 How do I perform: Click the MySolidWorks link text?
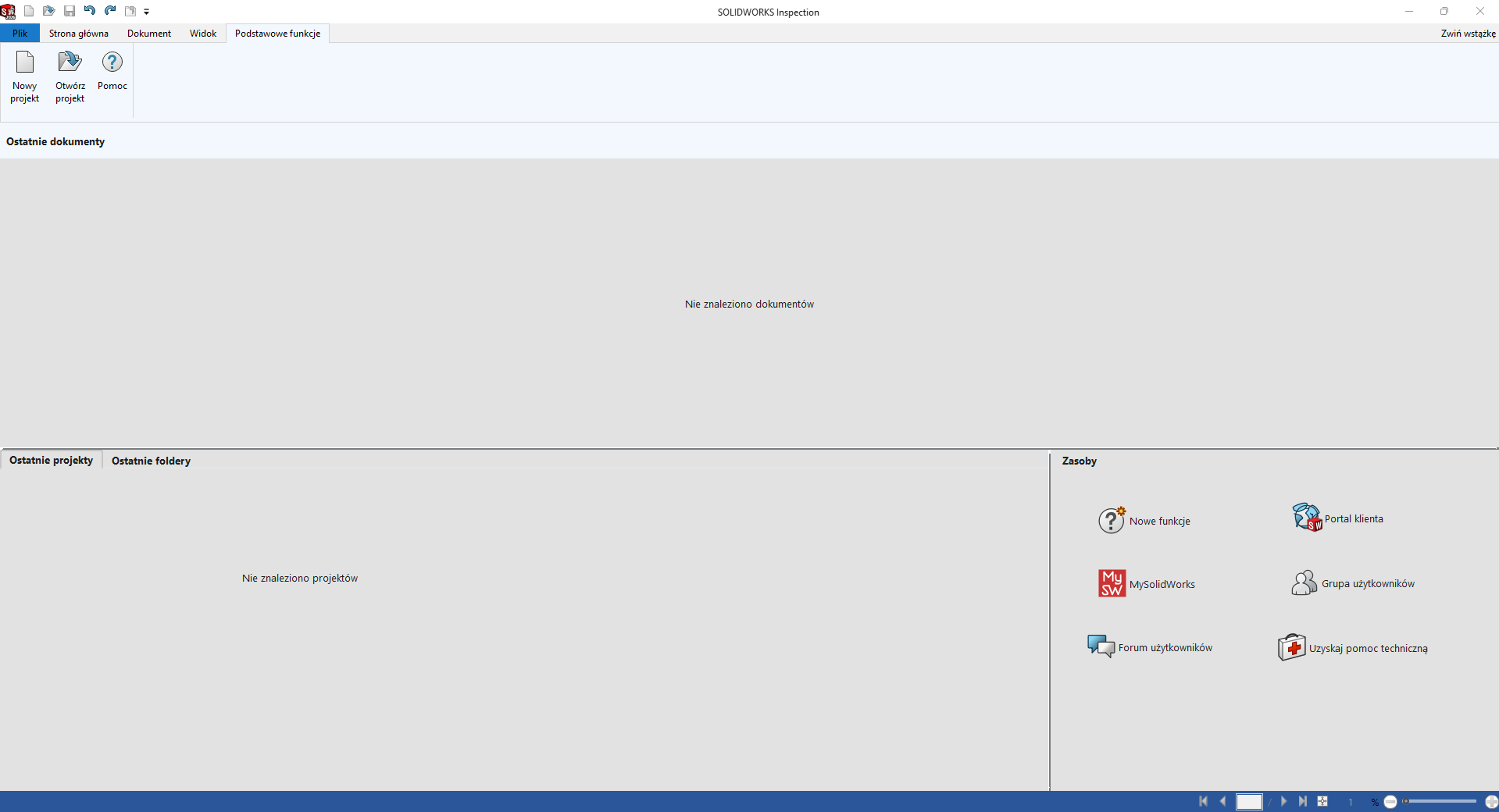(1162, 585)
